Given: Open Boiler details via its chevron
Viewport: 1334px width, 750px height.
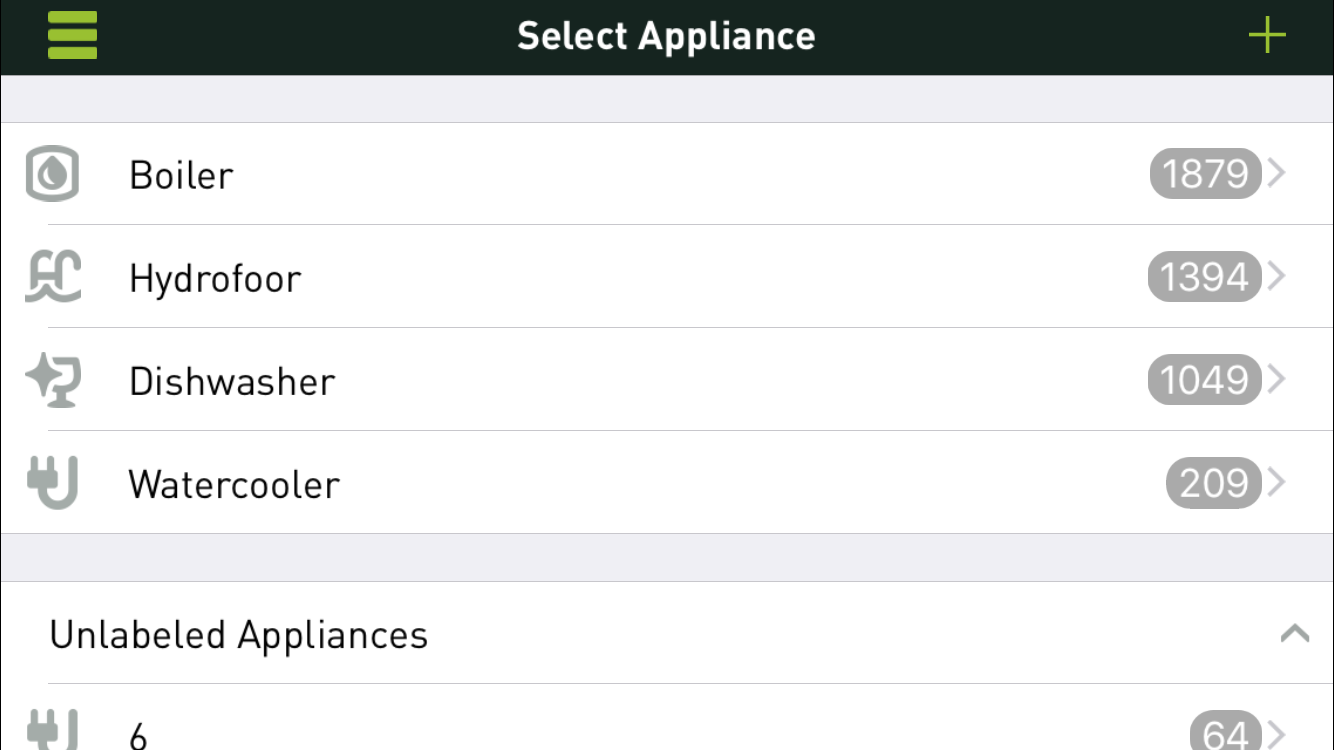Looking at the screenshot, I should pyautogui.click(x=1277, y=174).
